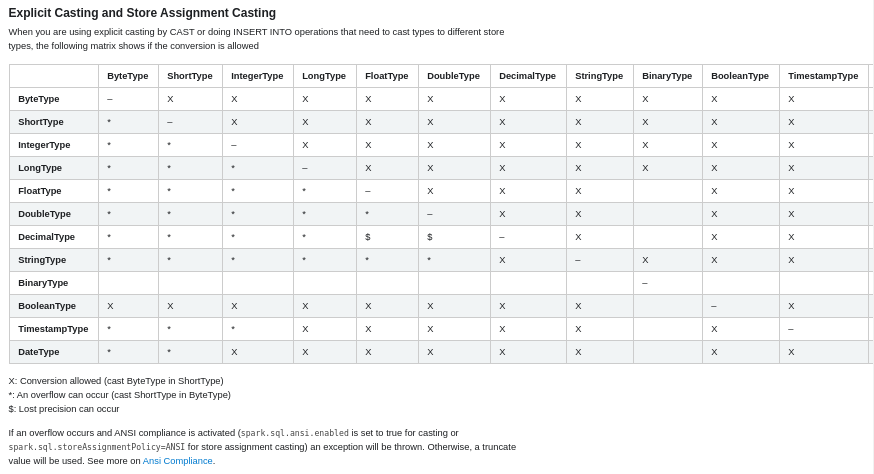Open the Ansi Compliance link
The width and height of the screenshot is (874, 474).
point(178,461)
